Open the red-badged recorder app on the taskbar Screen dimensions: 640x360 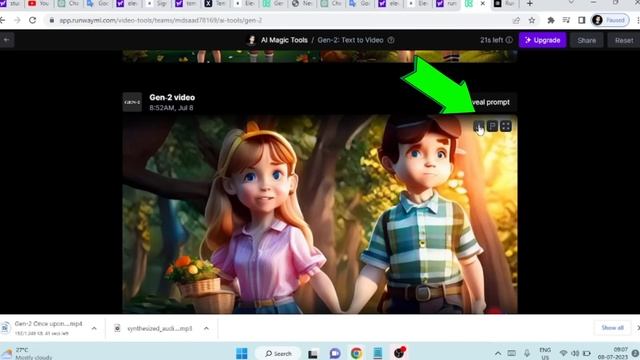click(x=400, y=353)
